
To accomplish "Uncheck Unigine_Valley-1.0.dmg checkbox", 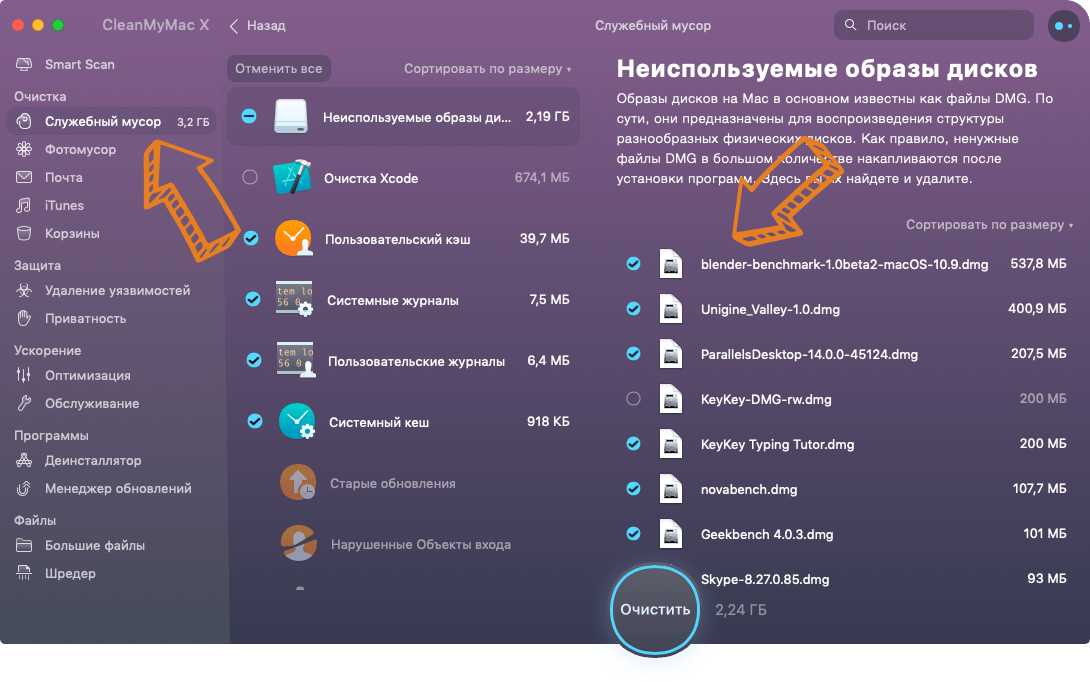I will point(633,309).
